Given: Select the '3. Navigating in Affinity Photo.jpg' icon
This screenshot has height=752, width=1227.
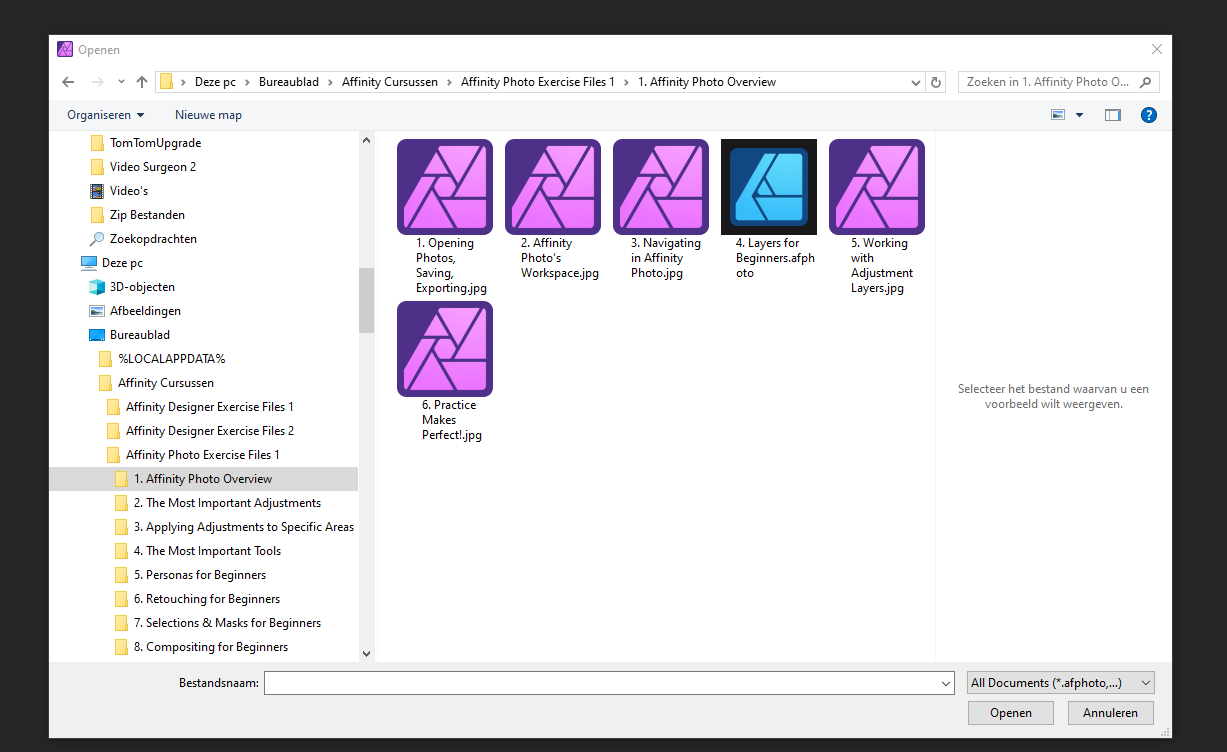Looking at the screenshot, I should [660, 187].
